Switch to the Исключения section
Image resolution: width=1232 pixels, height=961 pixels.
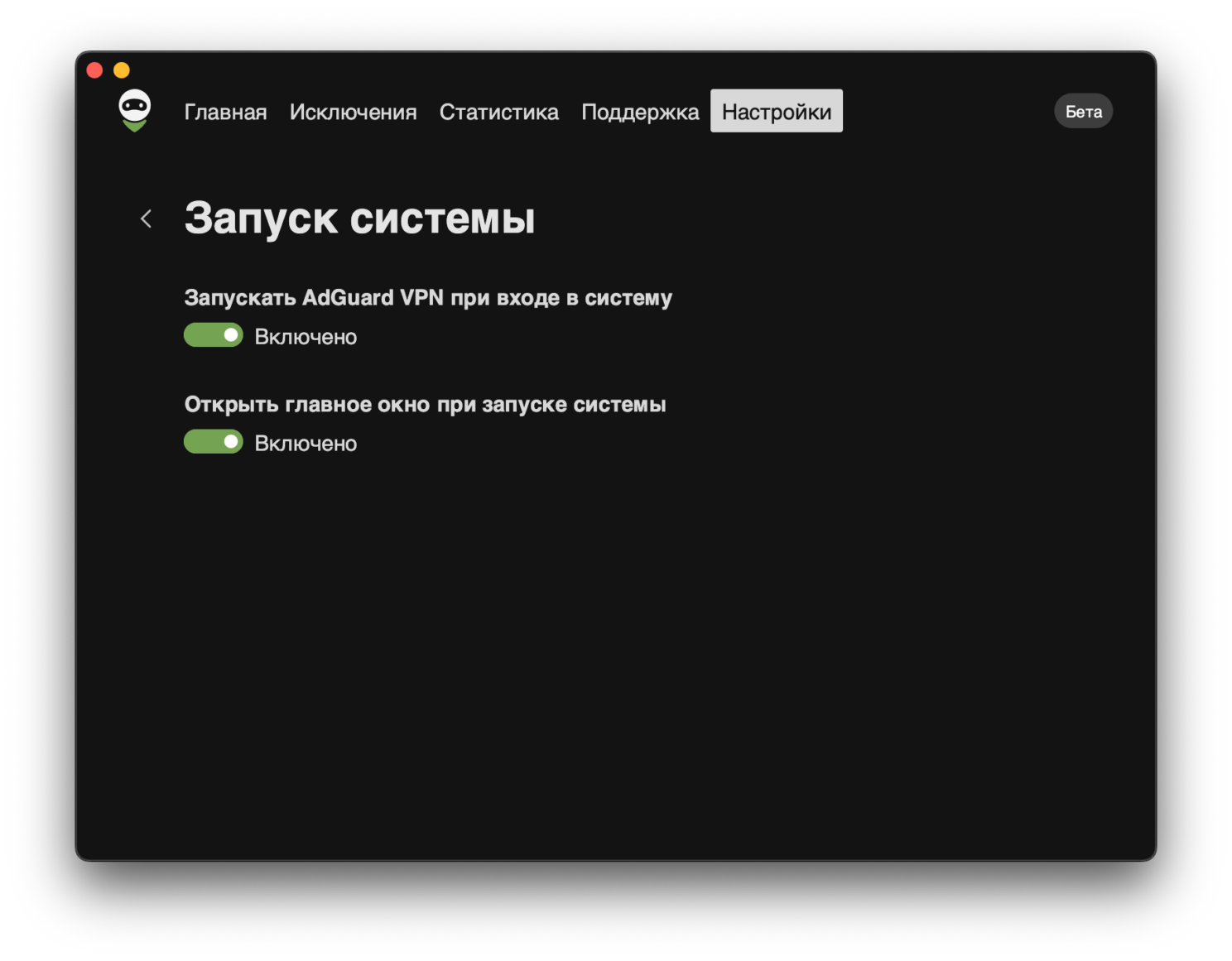click(354, 112)
